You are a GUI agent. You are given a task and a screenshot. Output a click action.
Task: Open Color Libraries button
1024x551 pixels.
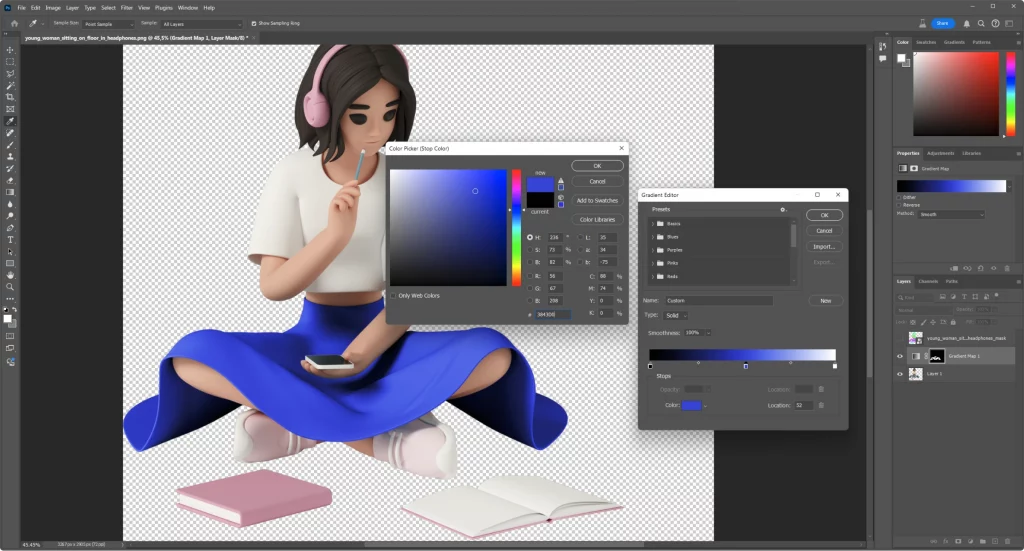pyautogui.click(x=597, y=219)
